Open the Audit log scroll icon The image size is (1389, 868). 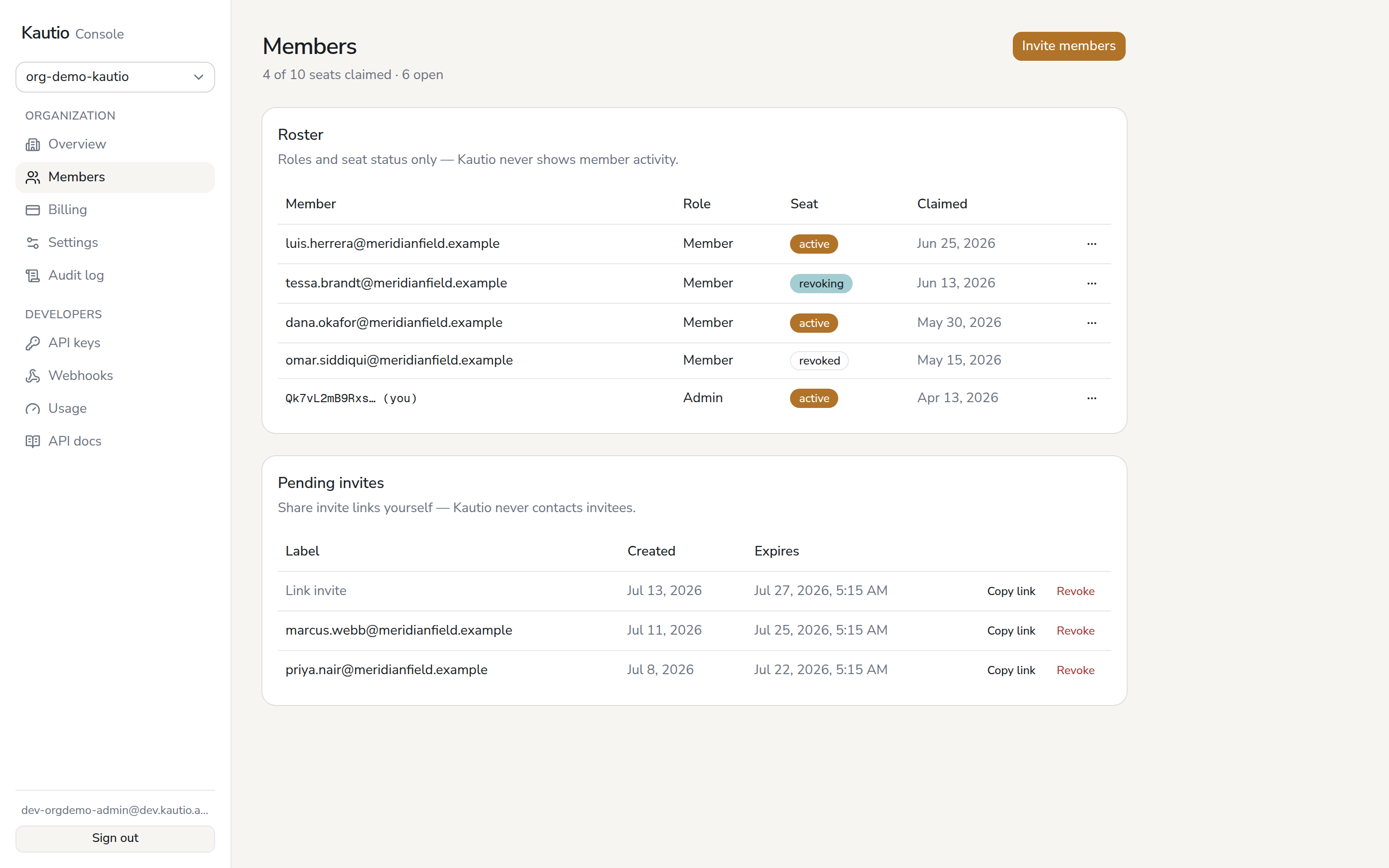point(33,275)
